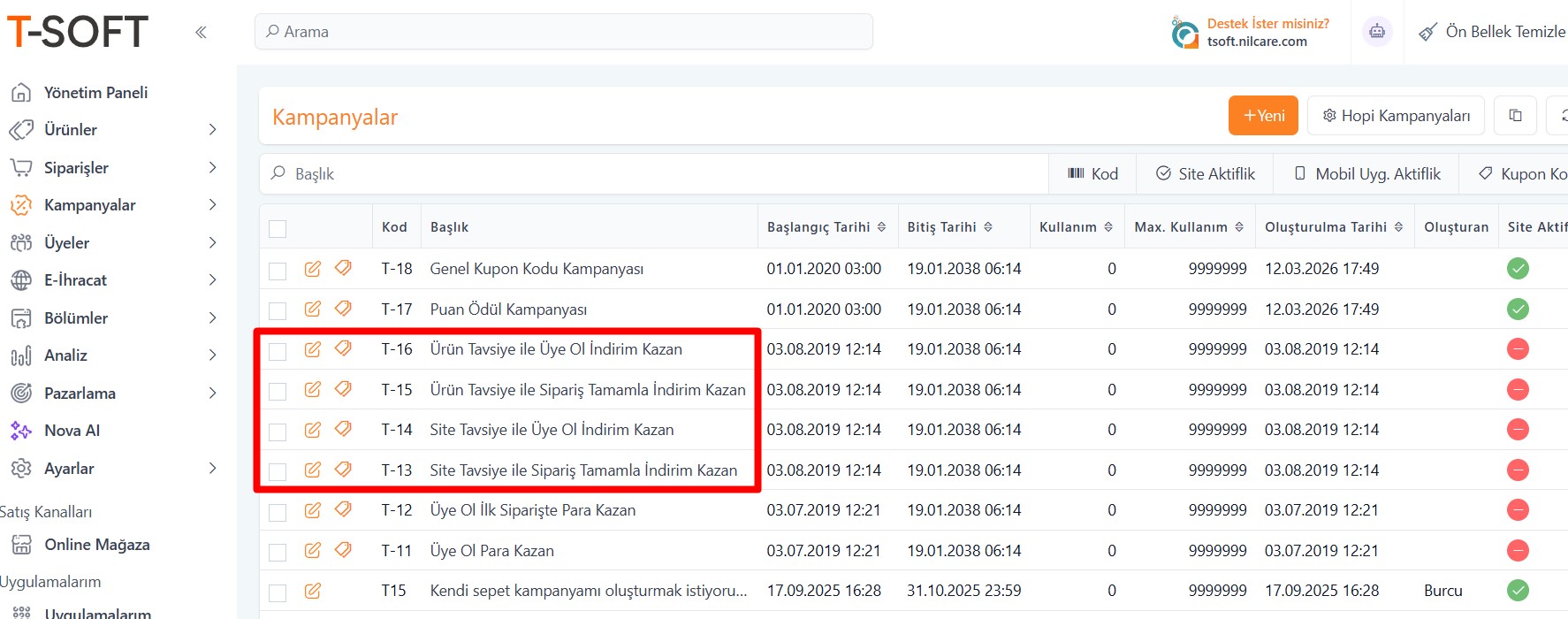Expand the Ayarlar menu arrow
This screenshot has width=1568, height=619.
212,469
